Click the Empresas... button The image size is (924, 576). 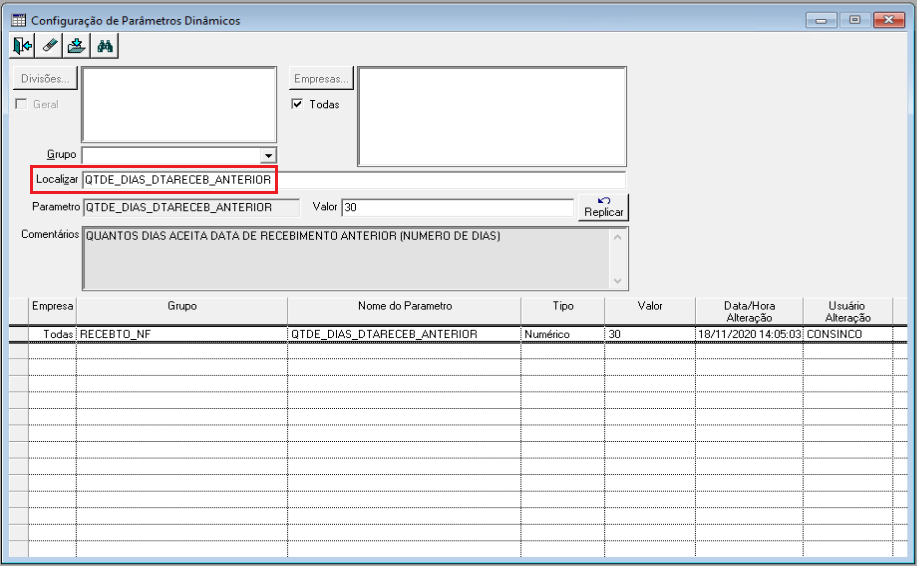tap(321, 79)
